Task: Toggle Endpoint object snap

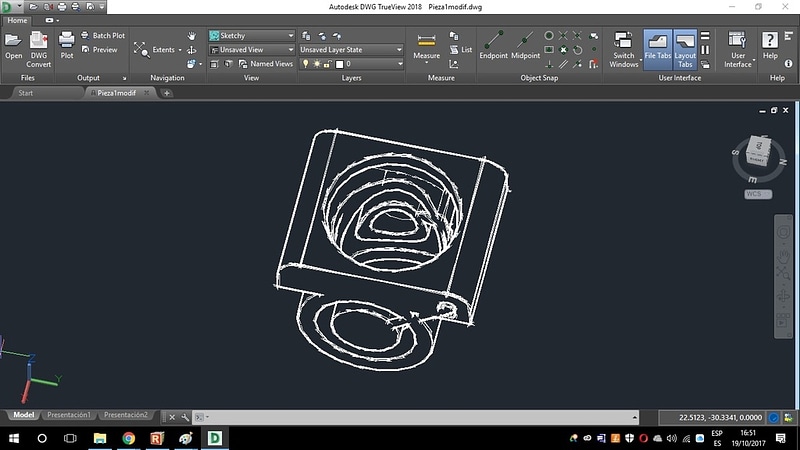Action: click(x=493, y=45)
